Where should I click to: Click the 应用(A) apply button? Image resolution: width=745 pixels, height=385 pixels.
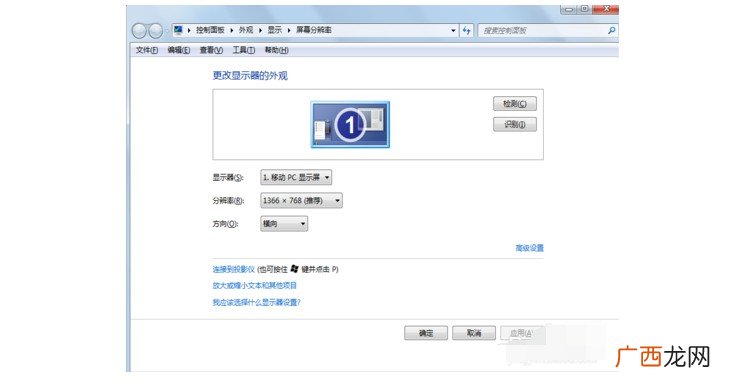point(521,333)
